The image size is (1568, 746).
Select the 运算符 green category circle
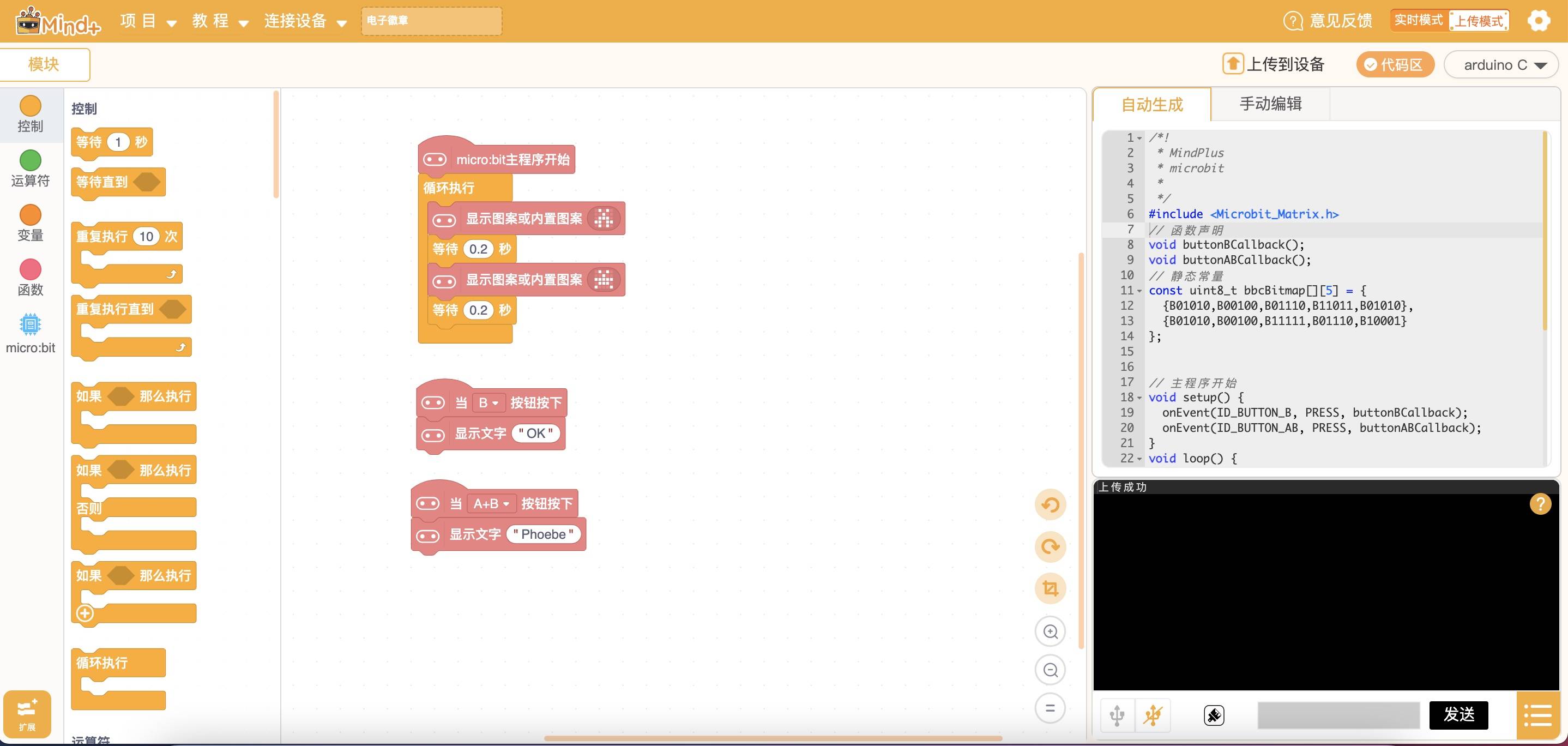[31, 160]
